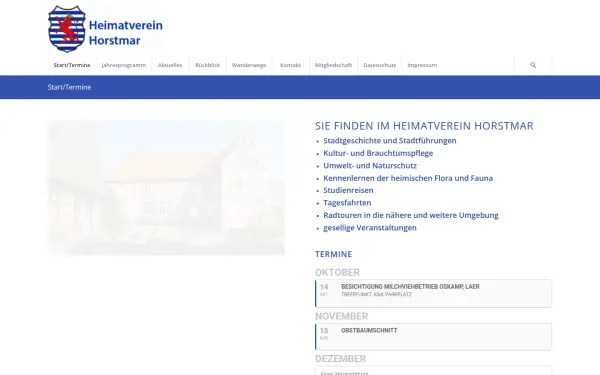The width and height of the screenshot is (600, 375).
Task: Click the 'Sie finden im Heimatverein Horstmar' heading
Action: coord(424,126)
